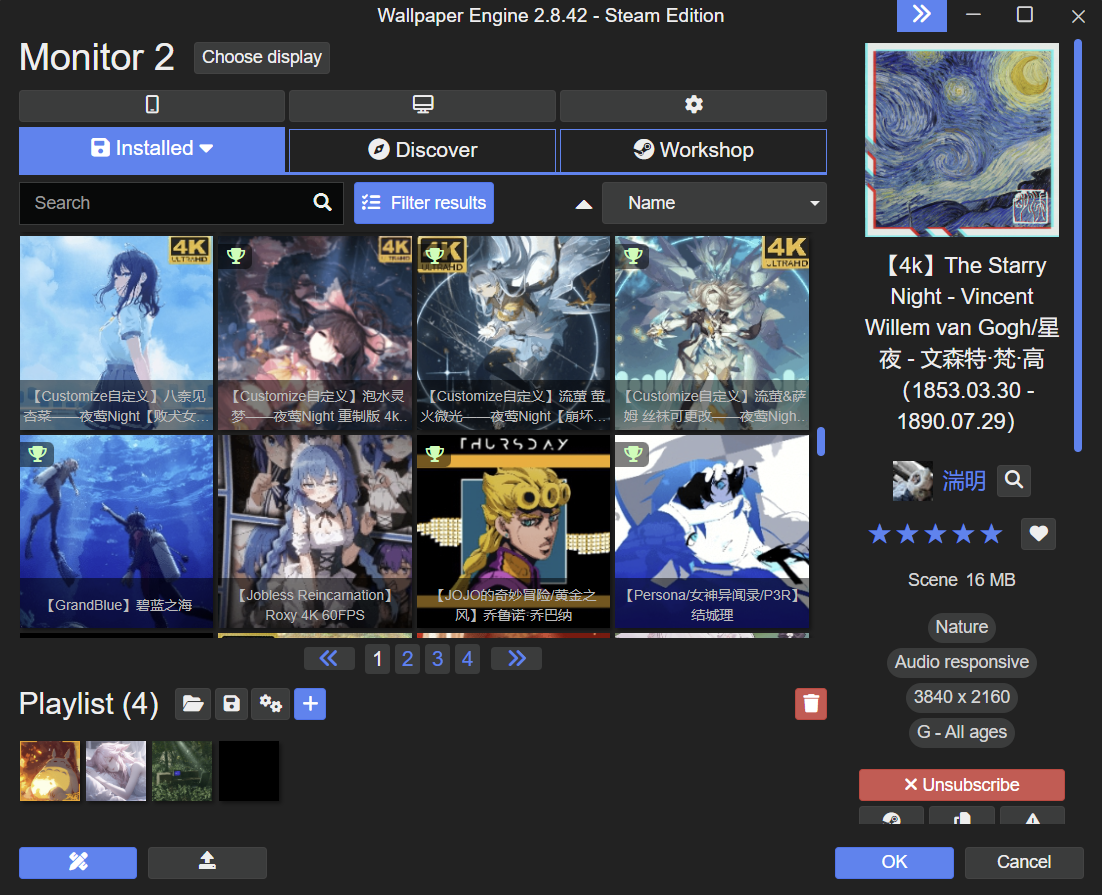The height and width of the screenshot is (895, 1102).
Task: Select forest playlist thumbnail
Action: (182, 771)
